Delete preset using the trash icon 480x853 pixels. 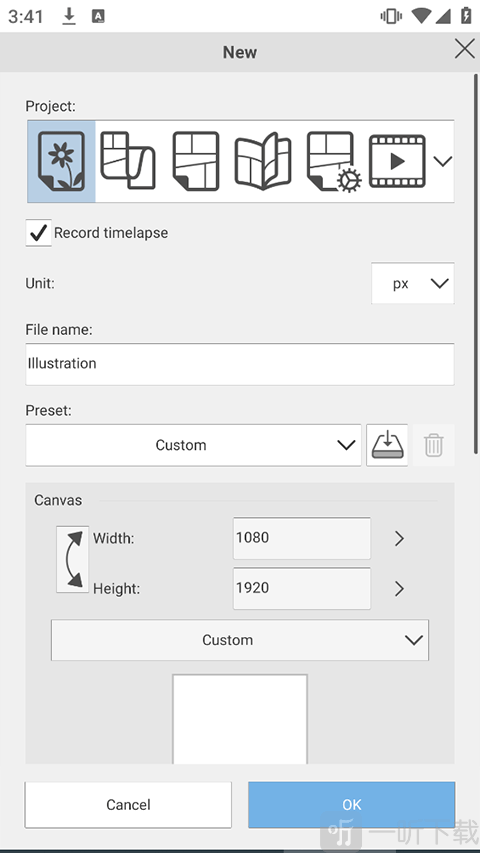pyautogui.click(x=433, y=445)
